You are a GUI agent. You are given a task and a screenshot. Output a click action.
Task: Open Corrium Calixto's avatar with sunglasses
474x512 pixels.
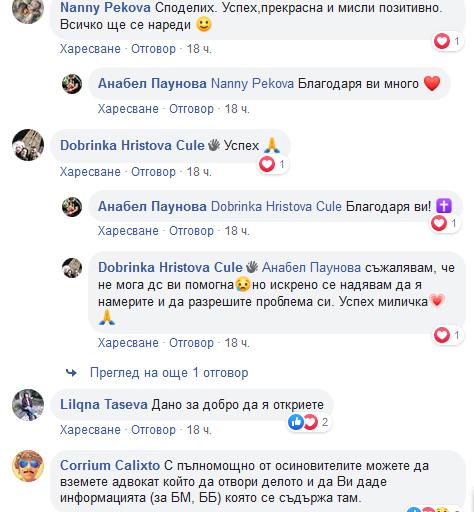coord(28,466)
